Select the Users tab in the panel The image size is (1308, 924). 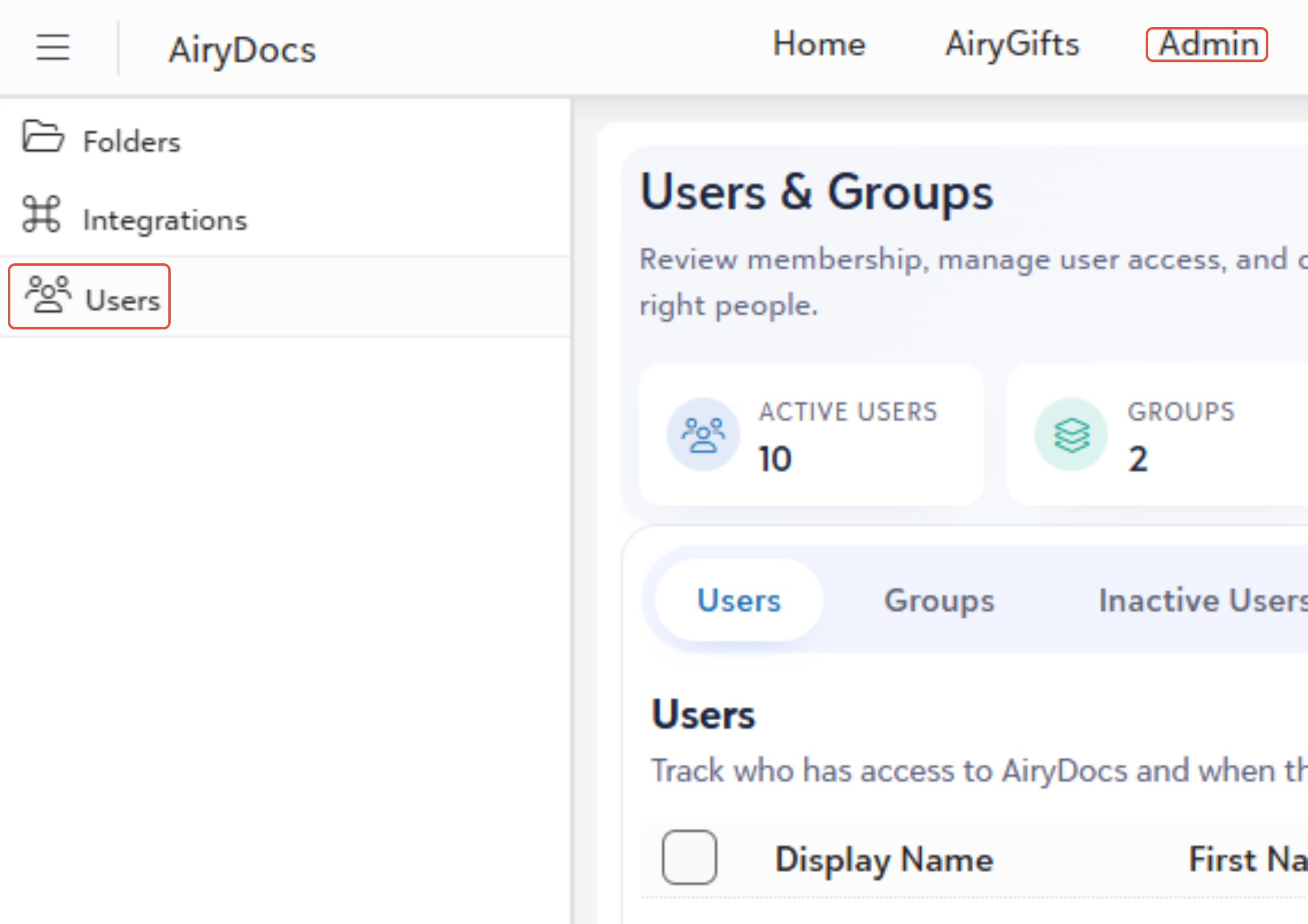click(739, 601)
